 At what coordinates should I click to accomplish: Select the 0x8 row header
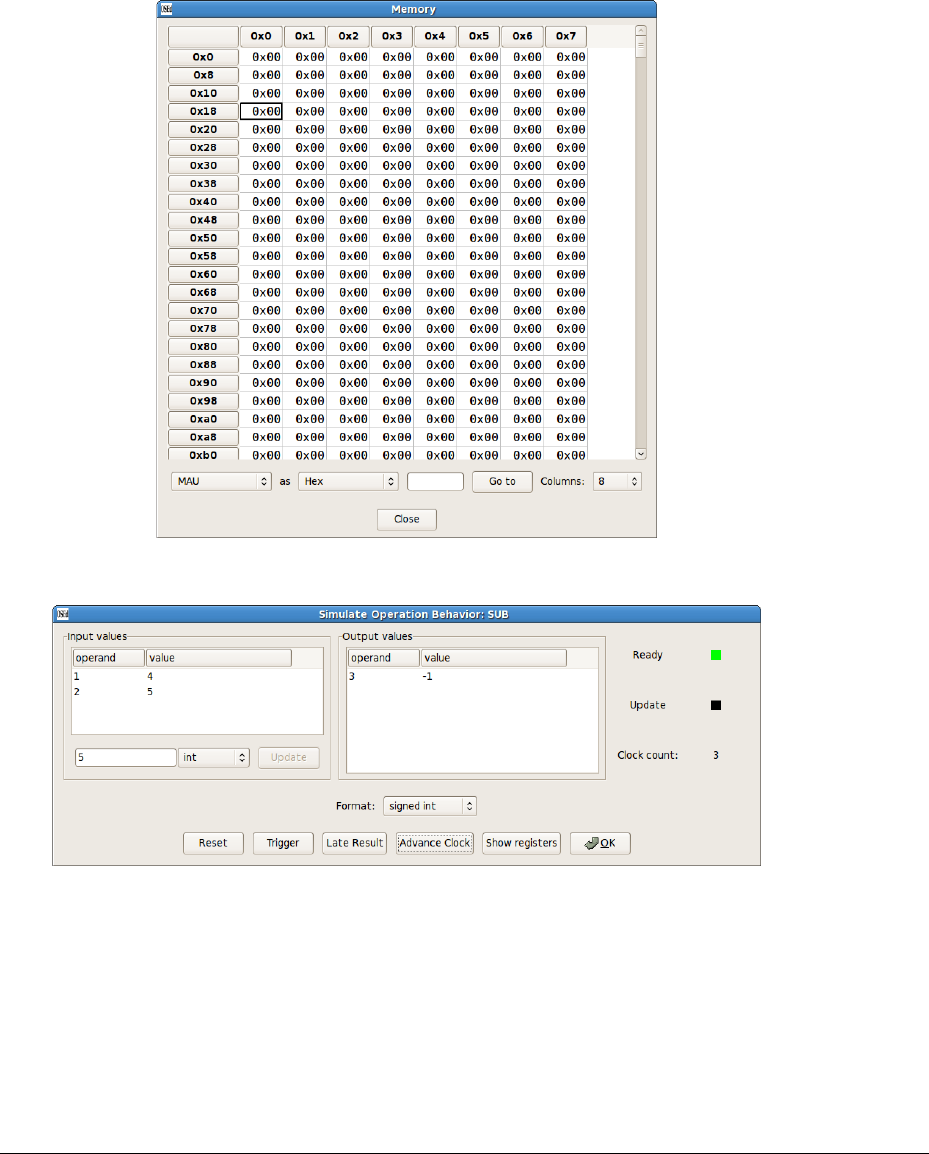[x=203, y=75]
